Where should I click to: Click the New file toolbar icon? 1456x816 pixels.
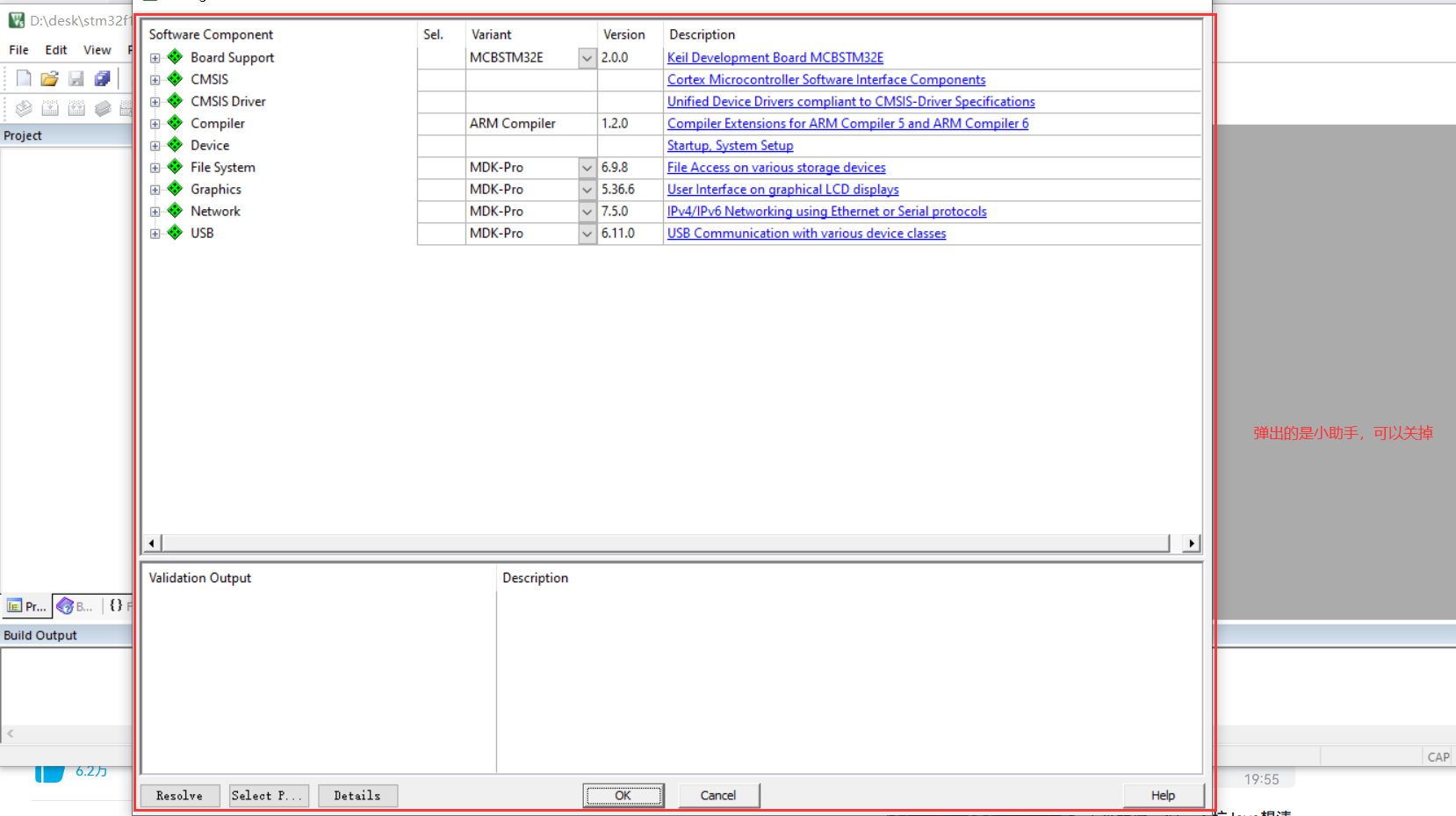pos(24,78)
